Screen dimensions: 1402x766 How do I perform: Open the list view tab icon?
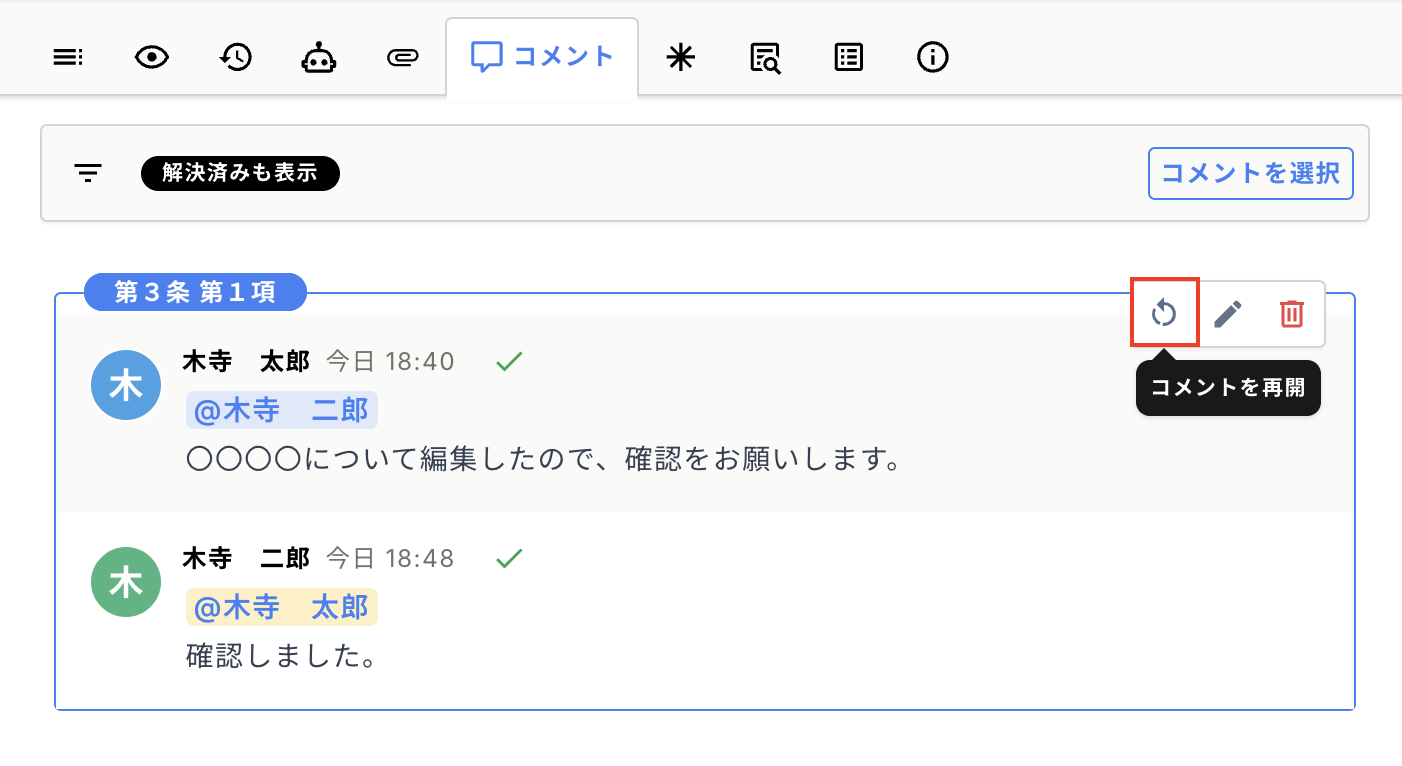pyautogui.click(x=68, y=58)
